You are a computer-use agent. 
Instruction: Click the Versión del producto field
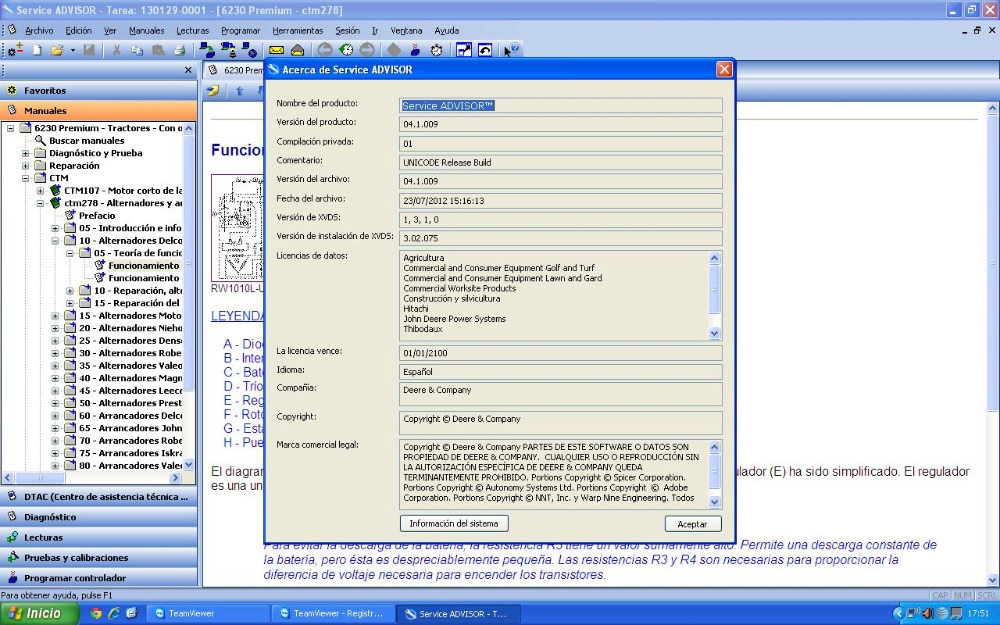(x=561, y=124)
